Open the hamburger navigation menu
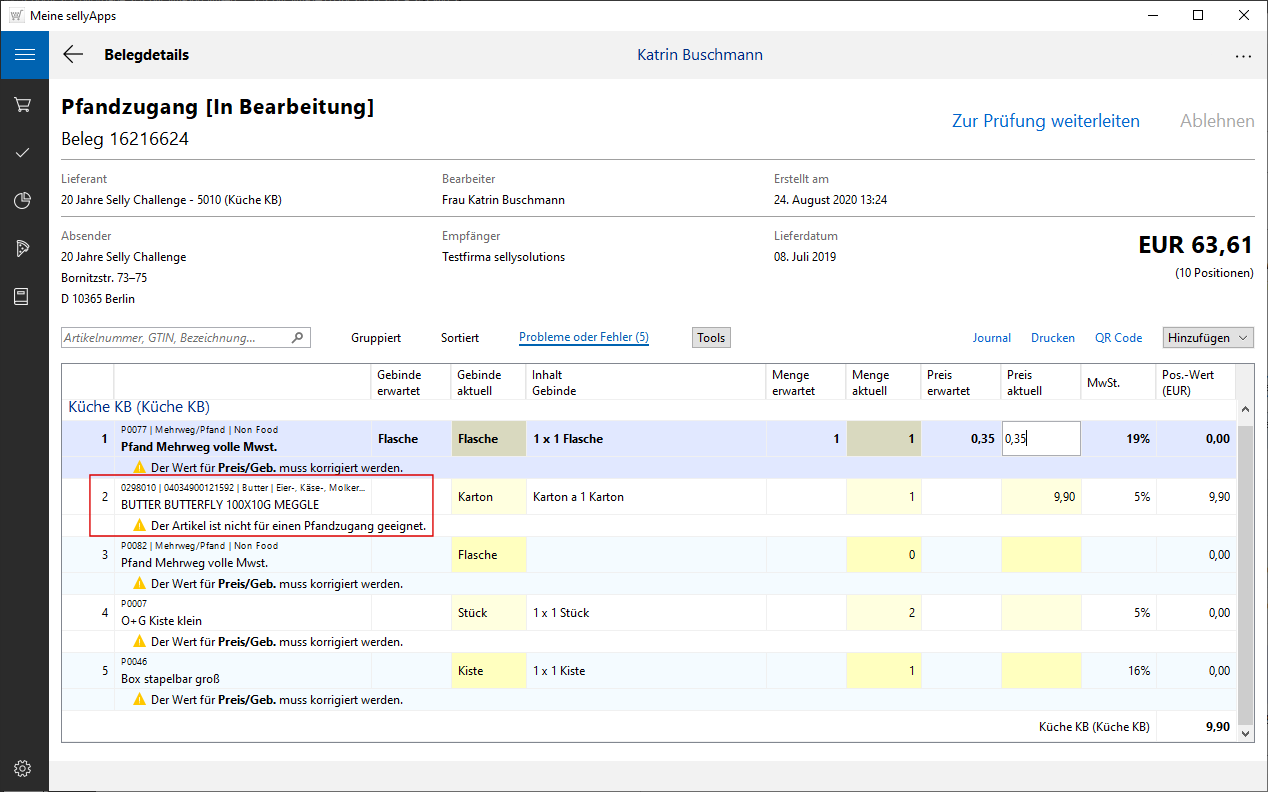The height and width of the screenshot is (792, 1268). (x=24, y=55)
